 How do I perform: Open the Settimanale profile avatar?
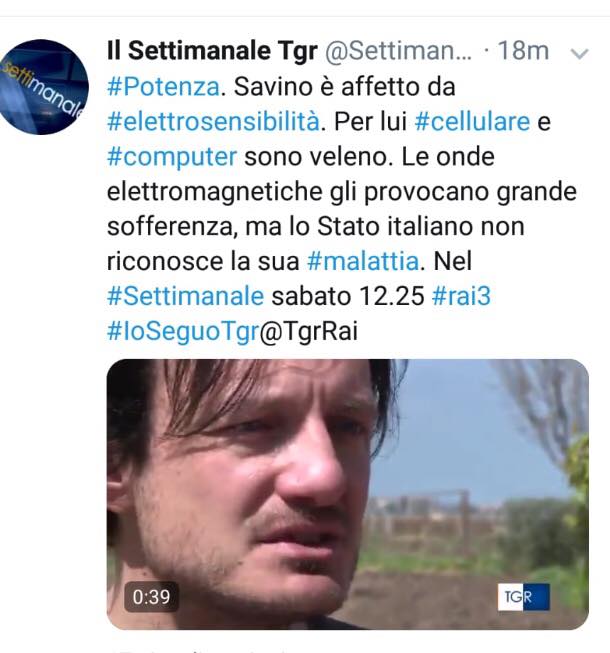point(42,87)
